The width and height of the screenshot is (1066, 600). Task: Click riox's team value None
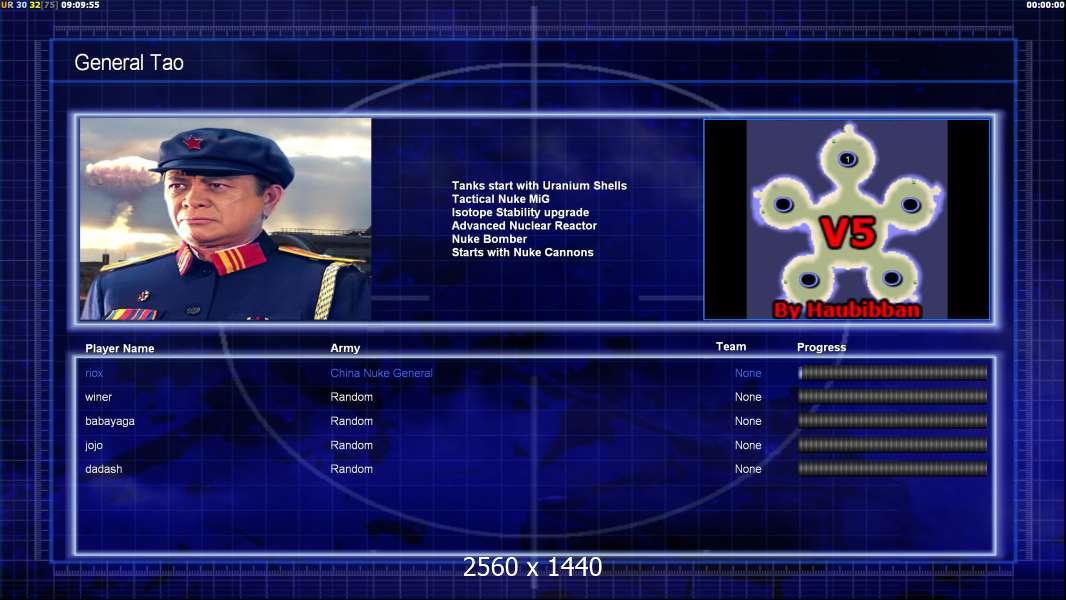pyautogui.click(x=748, y=373)
